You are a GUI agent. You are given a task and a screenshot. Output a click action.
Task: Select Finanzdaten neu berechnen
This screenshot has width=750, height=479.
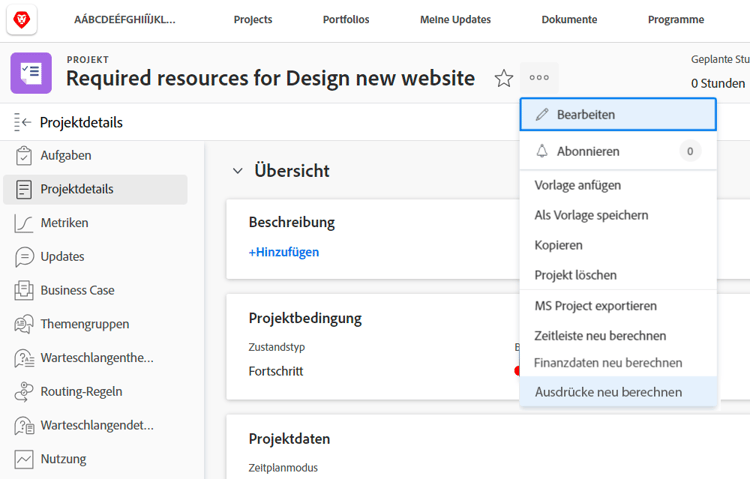click(618, 363)
